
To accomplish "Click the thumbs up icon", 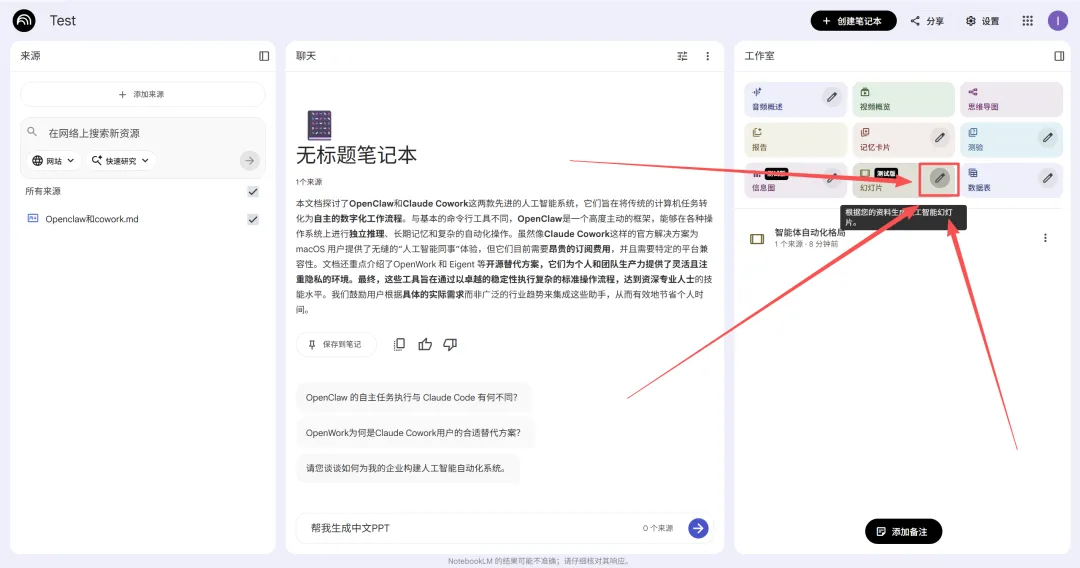I will click(x=425, y=344).
